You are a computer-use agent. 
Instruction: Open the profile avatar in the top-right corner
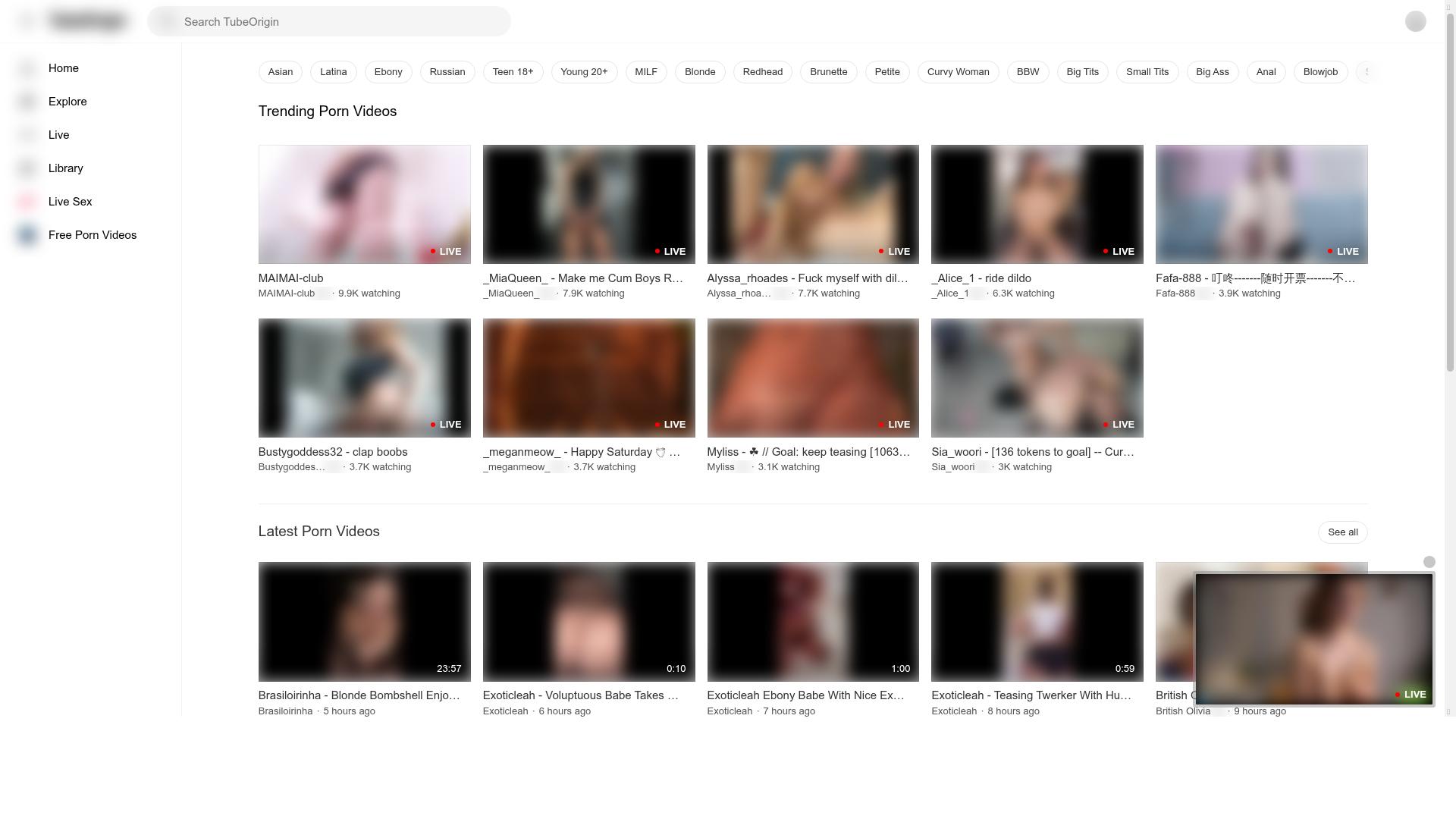(x=1415, y=21)
